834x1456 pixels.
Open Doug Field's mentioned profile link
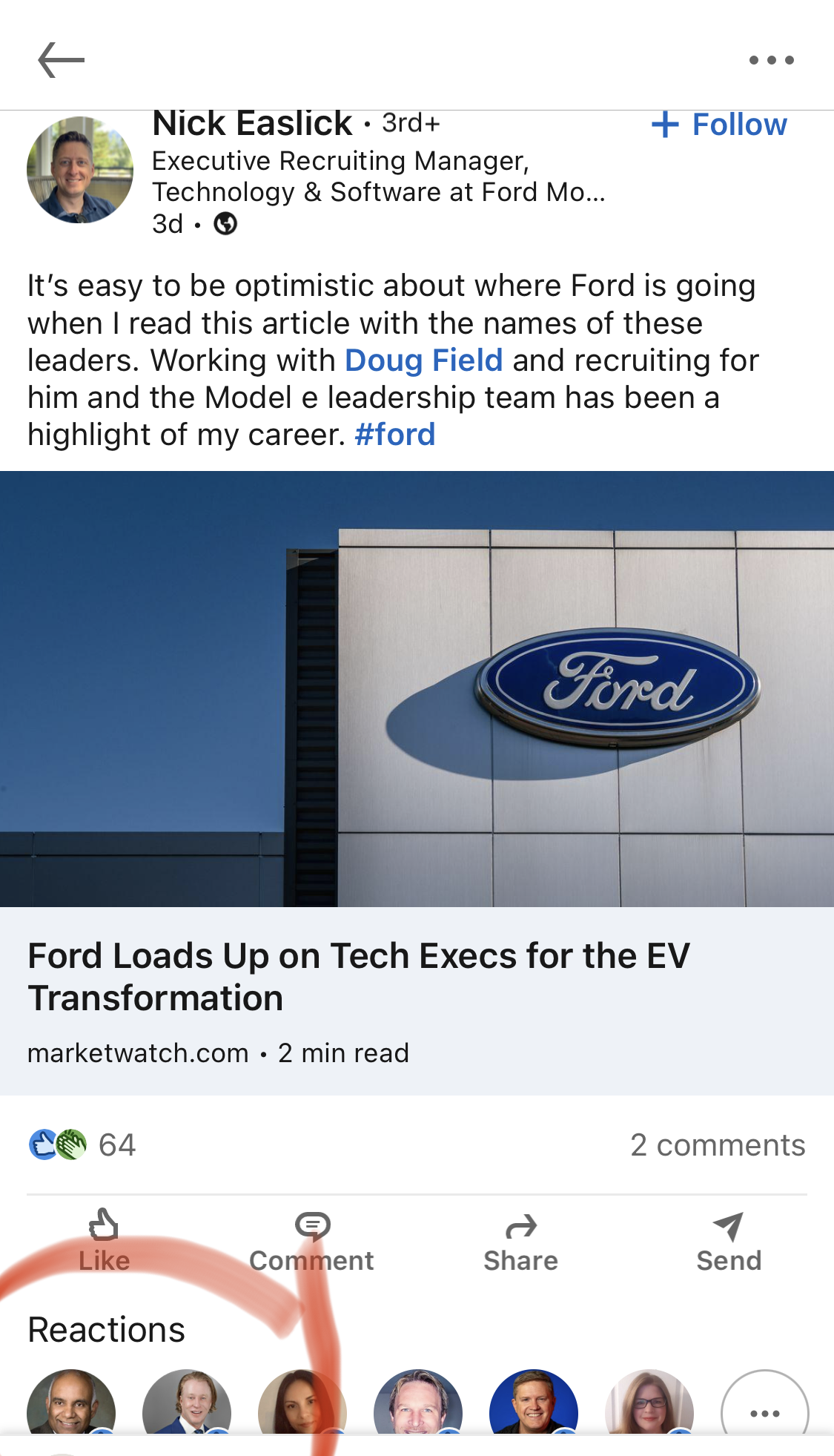423,360
